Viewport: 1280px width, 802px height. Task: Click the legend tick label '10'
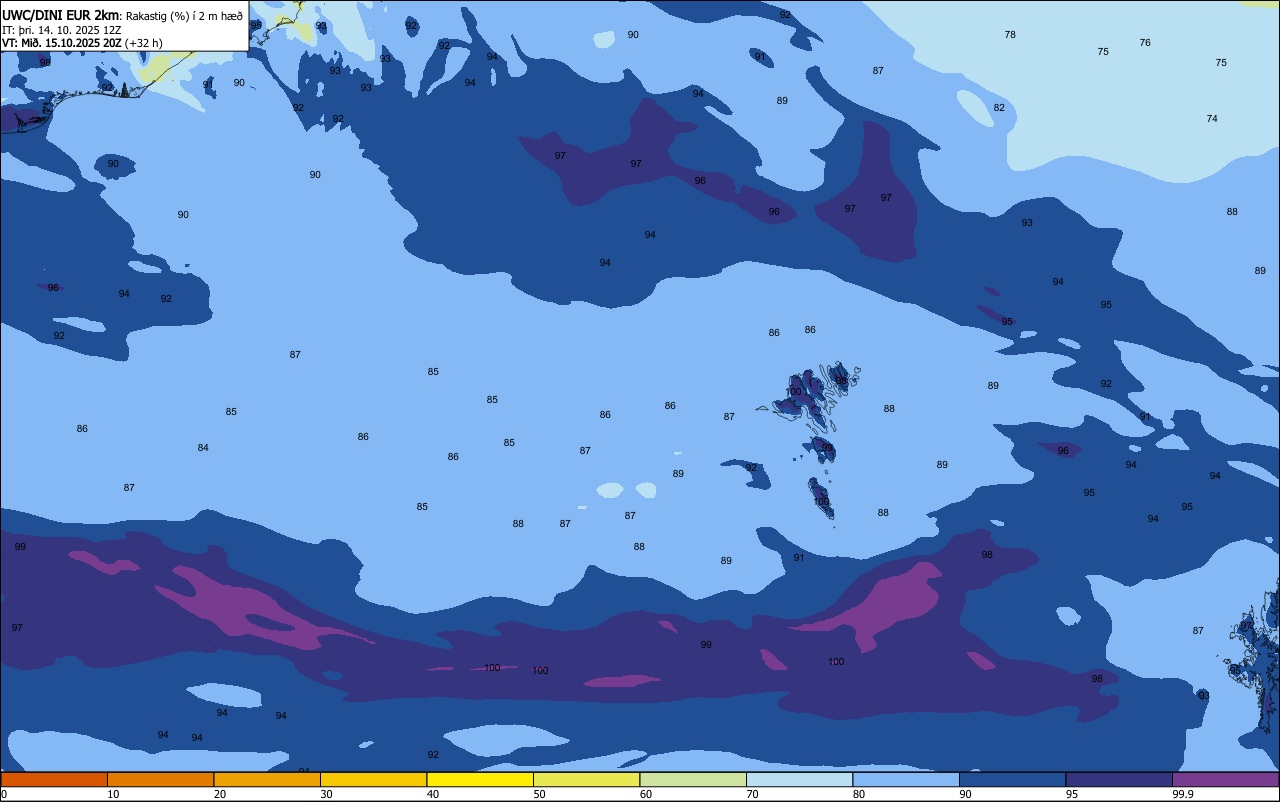pos(113,794)
